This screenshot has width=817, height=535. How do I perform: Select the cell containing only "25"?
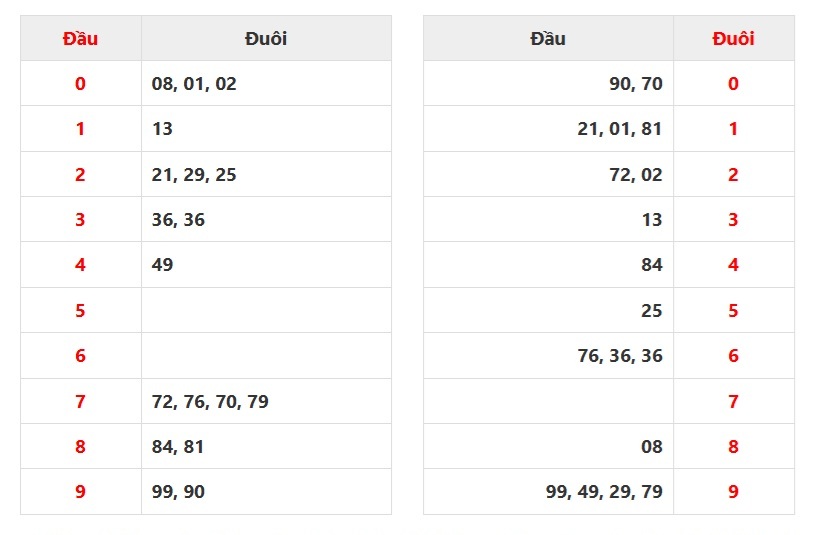(651, 311)
